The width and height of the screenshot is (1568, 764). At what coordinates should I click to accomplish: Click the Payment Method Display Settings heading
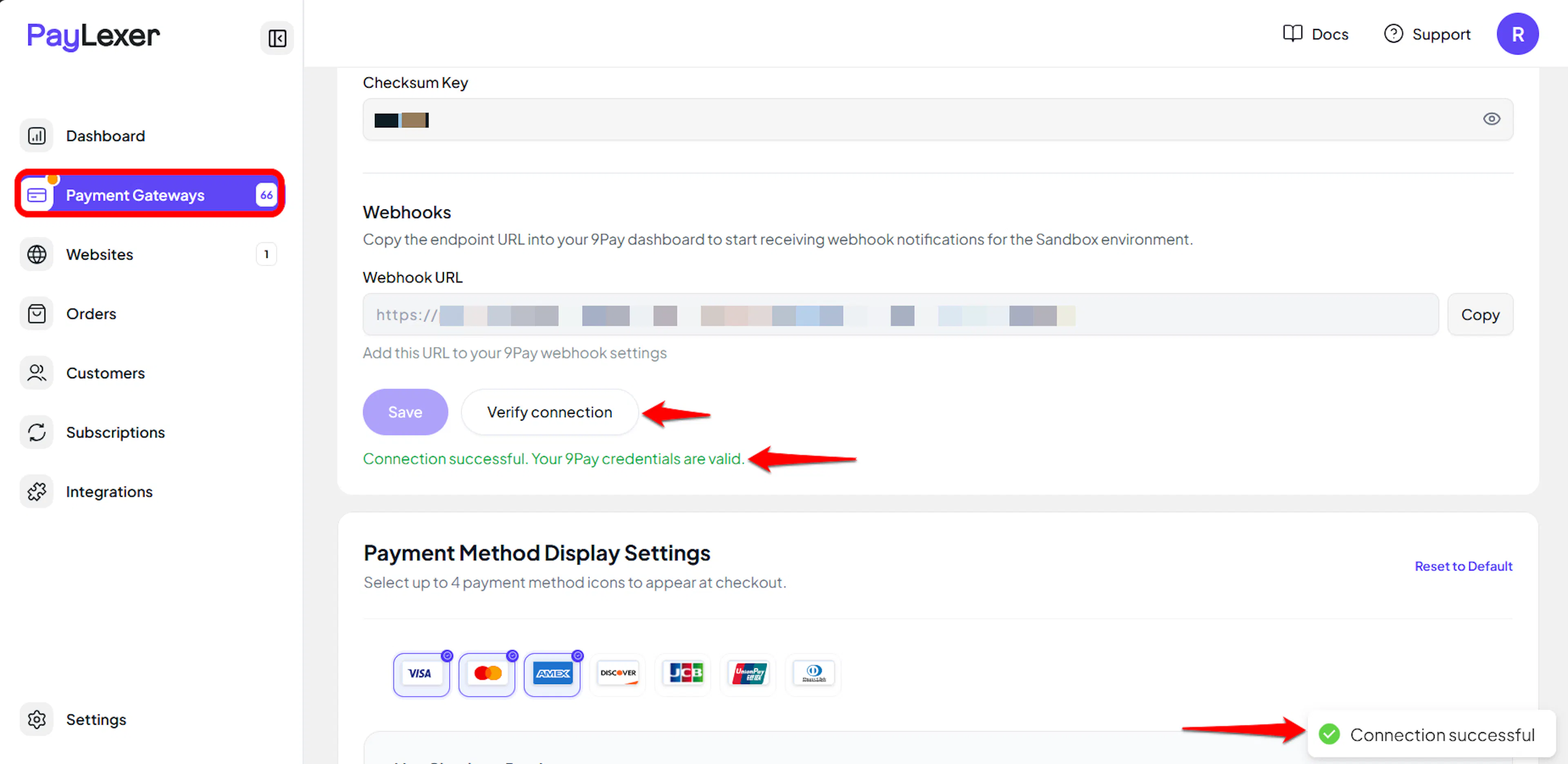[537, 553]
